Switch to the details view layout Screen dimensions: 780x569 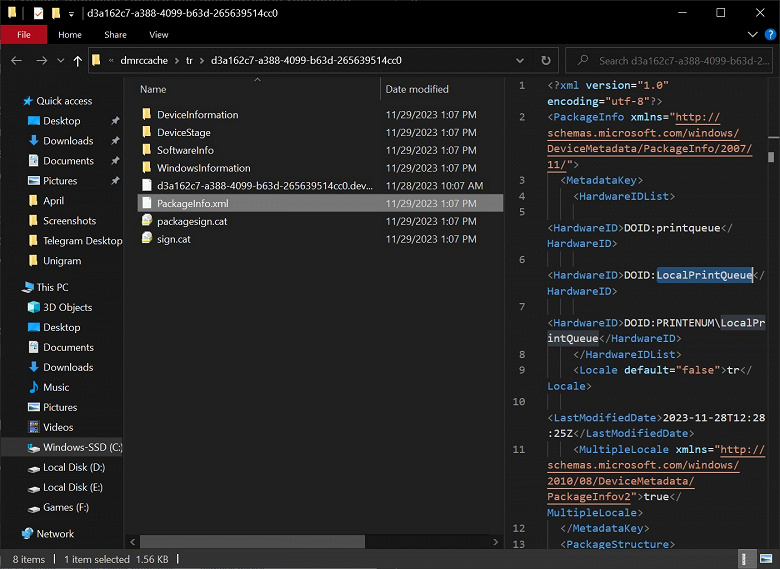tap(747, 559)
